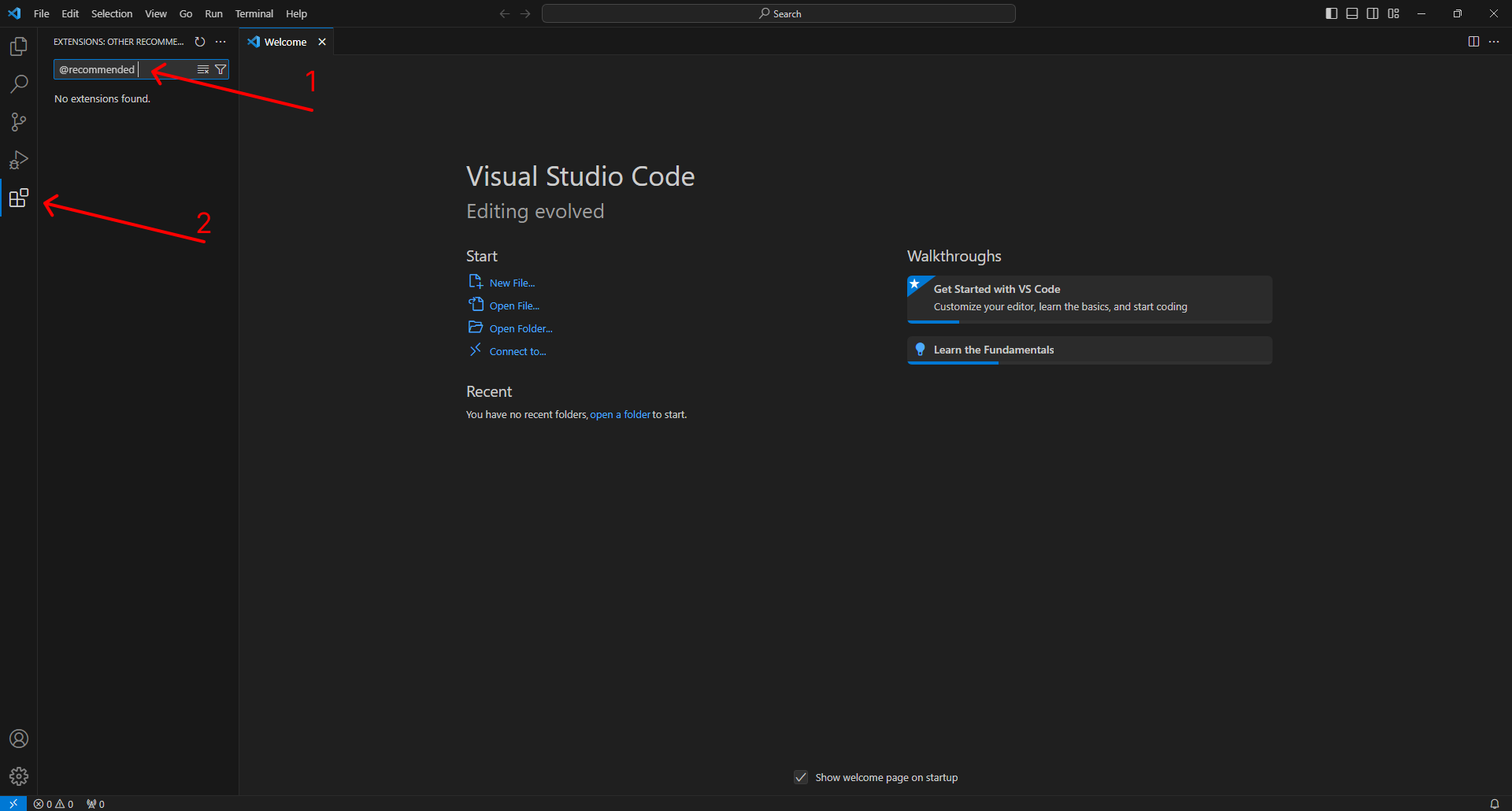
Task: Open extensions Views and More Actions menu
Action: pyautogui.click(x=220, y=42)
